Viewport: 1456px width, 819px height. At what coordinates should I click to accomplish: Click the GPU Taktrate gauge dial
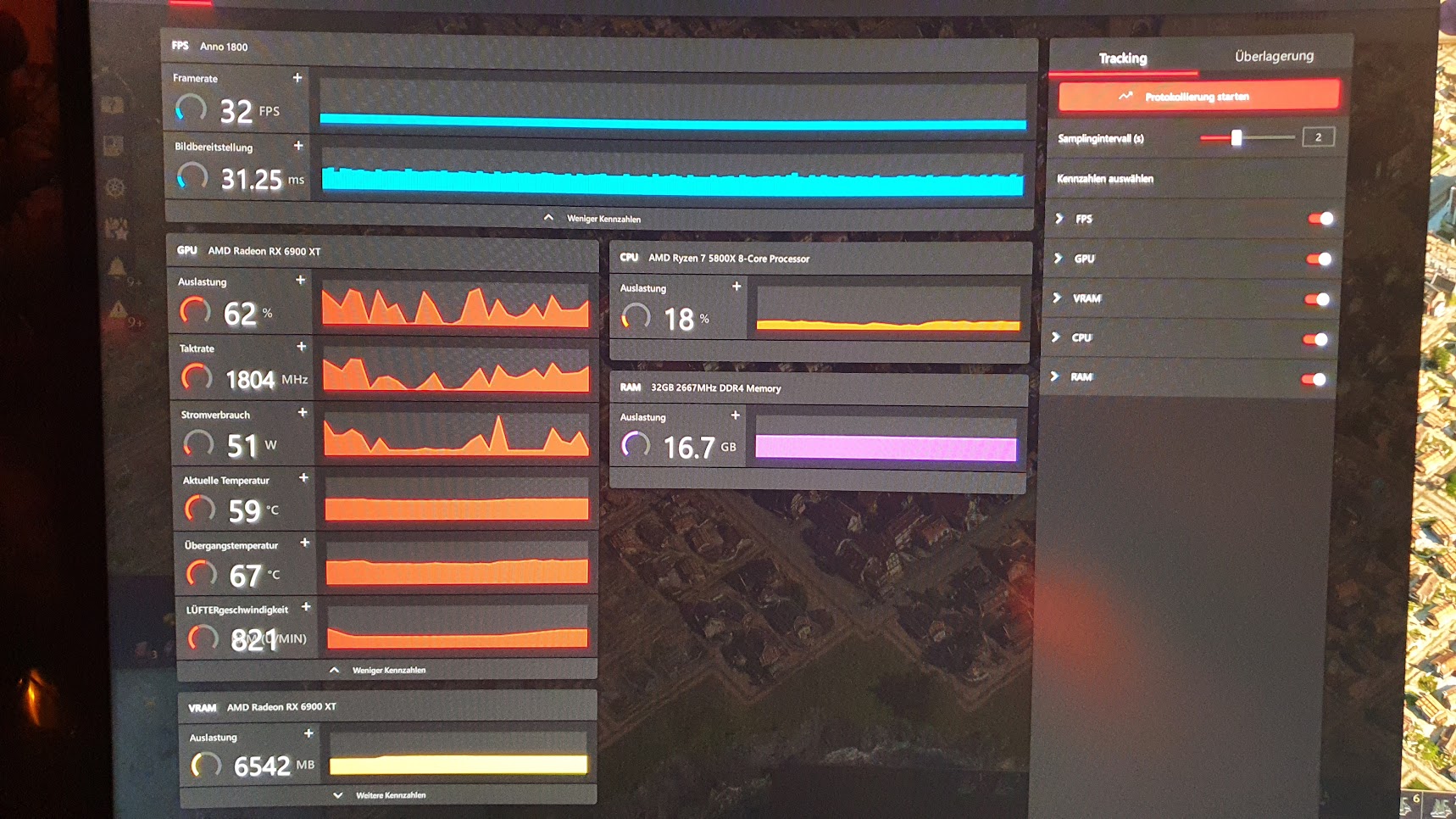tap(197, 377)
